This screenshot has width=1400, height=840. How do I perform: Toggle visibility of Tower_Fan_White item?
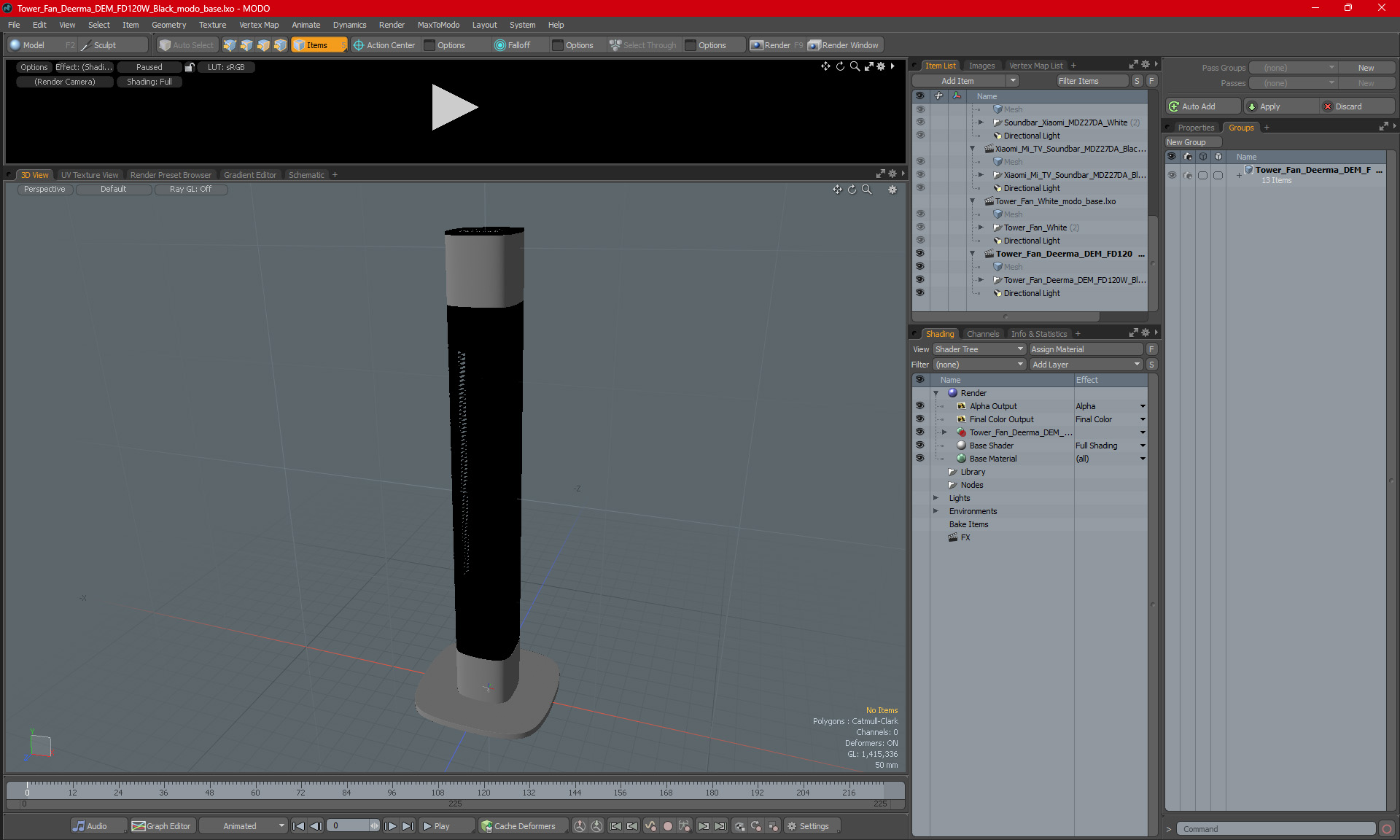(919, 227)
